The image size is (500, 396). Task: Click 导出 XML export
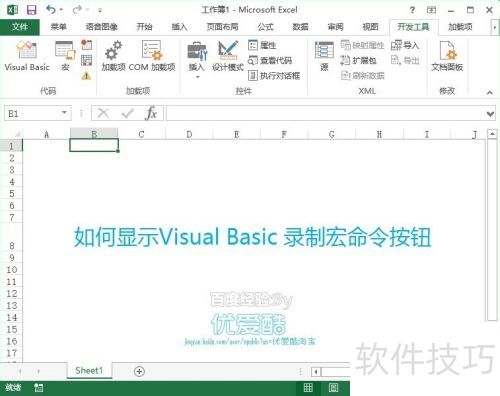pos(405,60)
